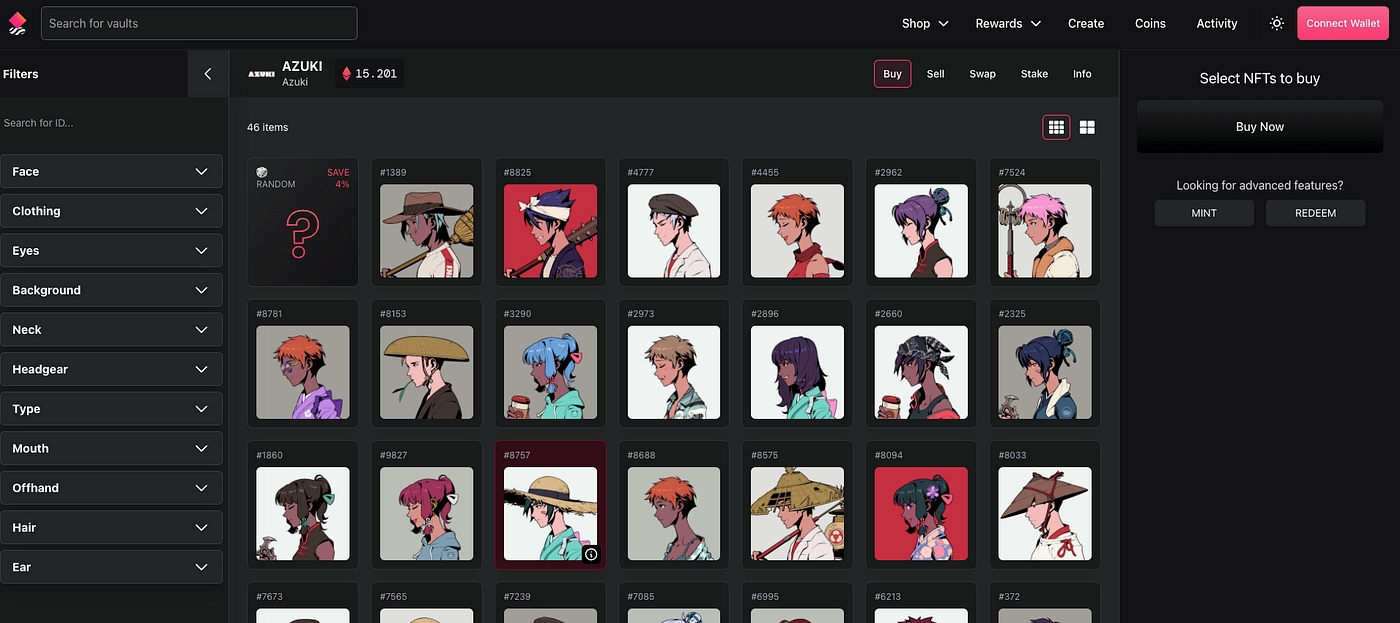The image size is (1400, 623).
Task: Select the Random question mark card
Action: (302, 222)
